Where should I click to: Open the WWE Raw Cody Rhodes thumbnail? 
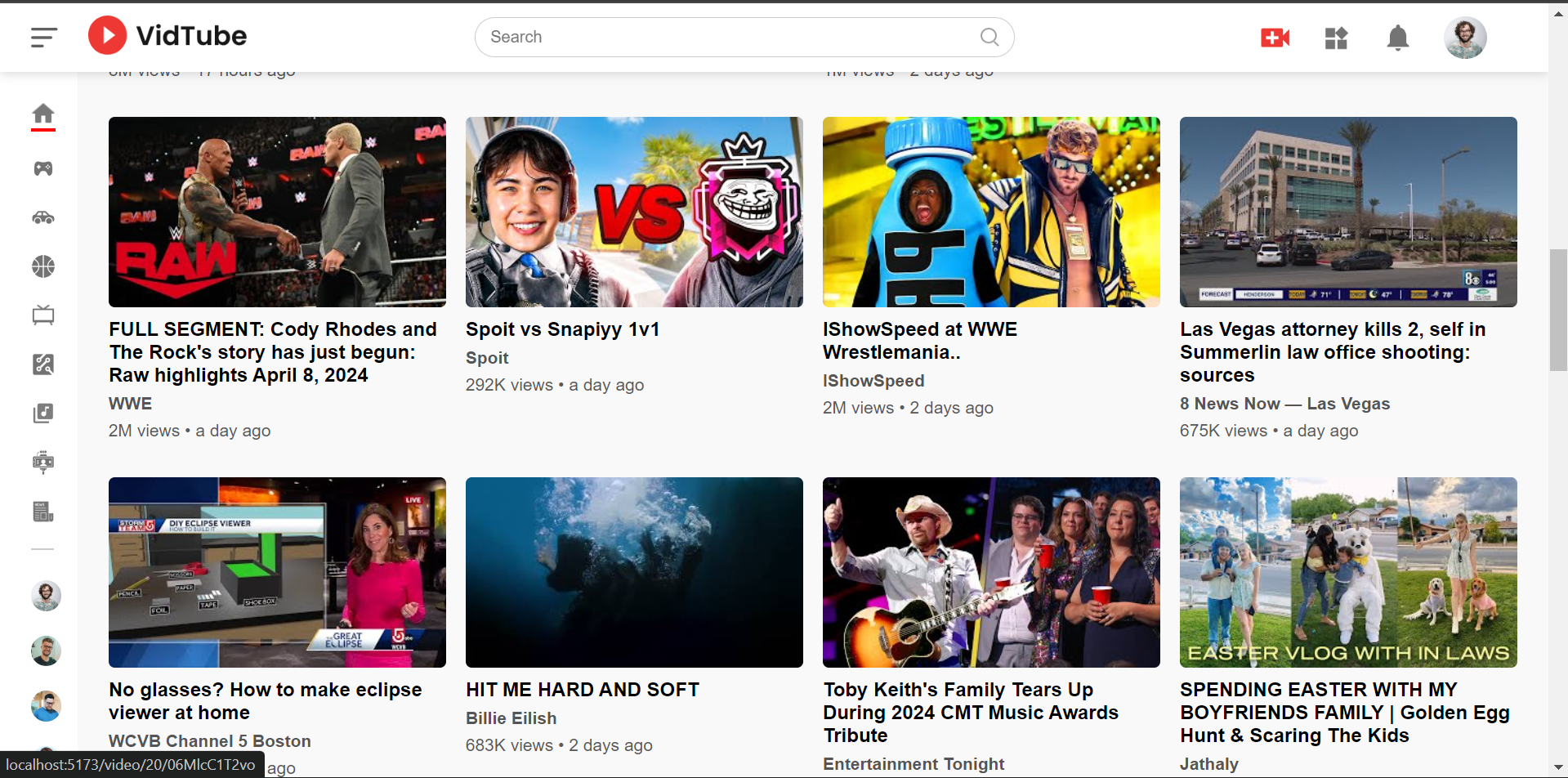tap(277, 212)
